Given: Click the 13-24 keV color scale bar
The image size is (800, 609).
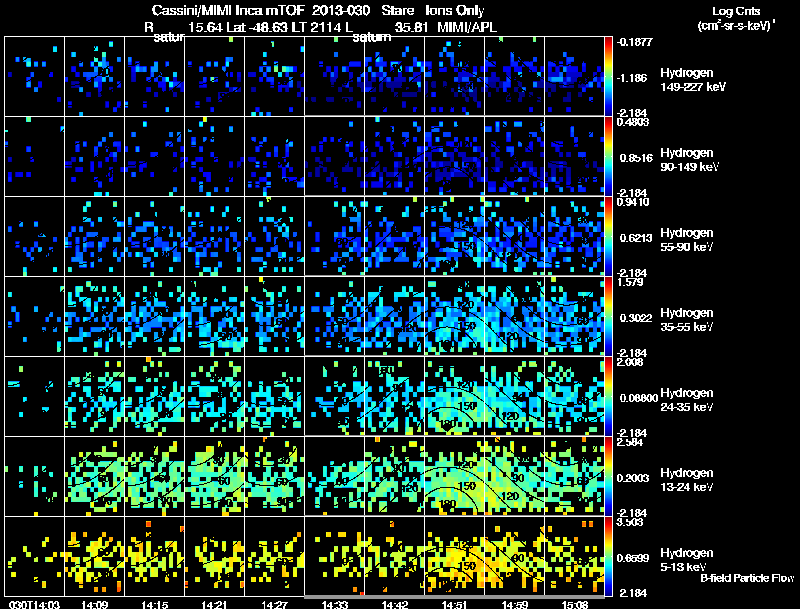Looking at the screenshot, I should (608, 477).
